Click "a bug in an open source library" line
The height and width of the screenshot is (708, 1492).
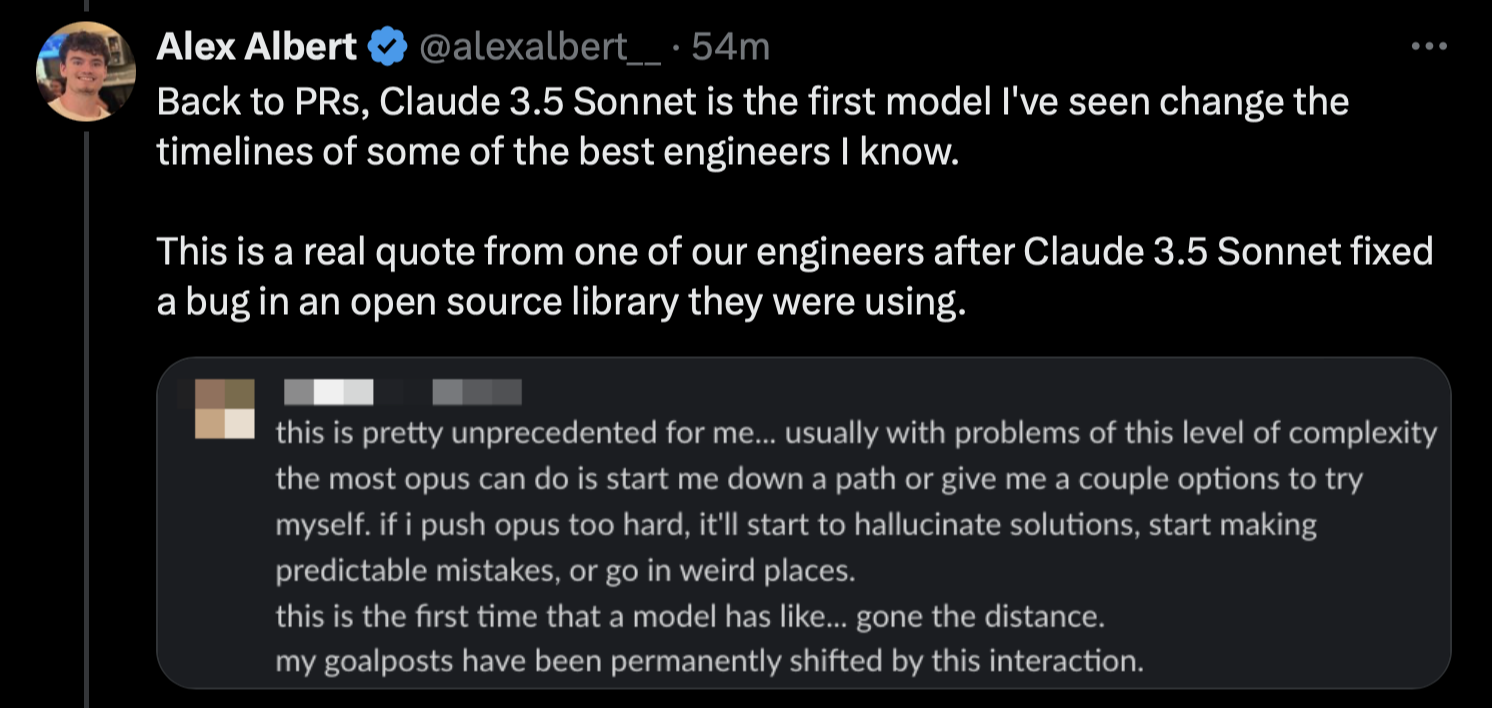pyautogui.click(x=561, y=302)
